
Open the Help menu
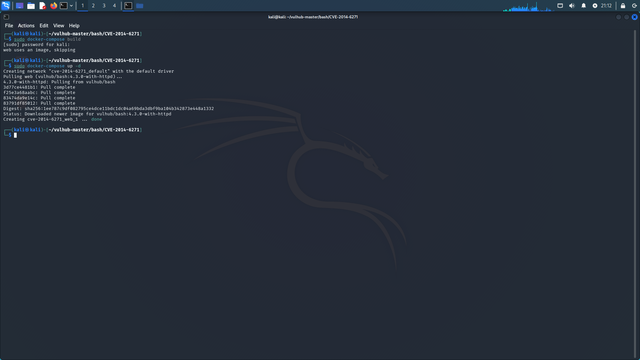pos(74,25)
